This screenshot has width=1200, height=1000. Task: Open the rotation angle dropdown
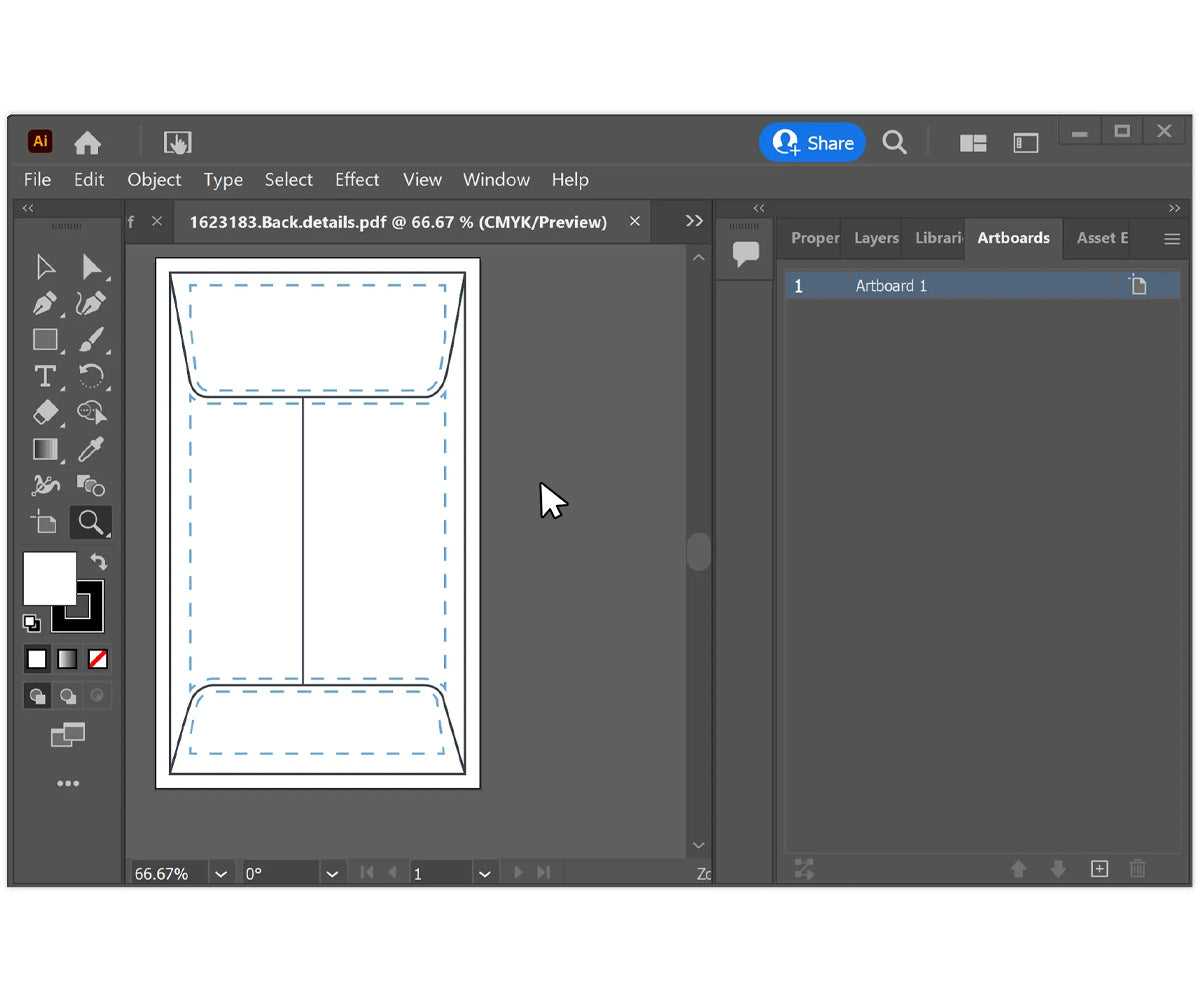pyautogui.click(x=333, y=873)
